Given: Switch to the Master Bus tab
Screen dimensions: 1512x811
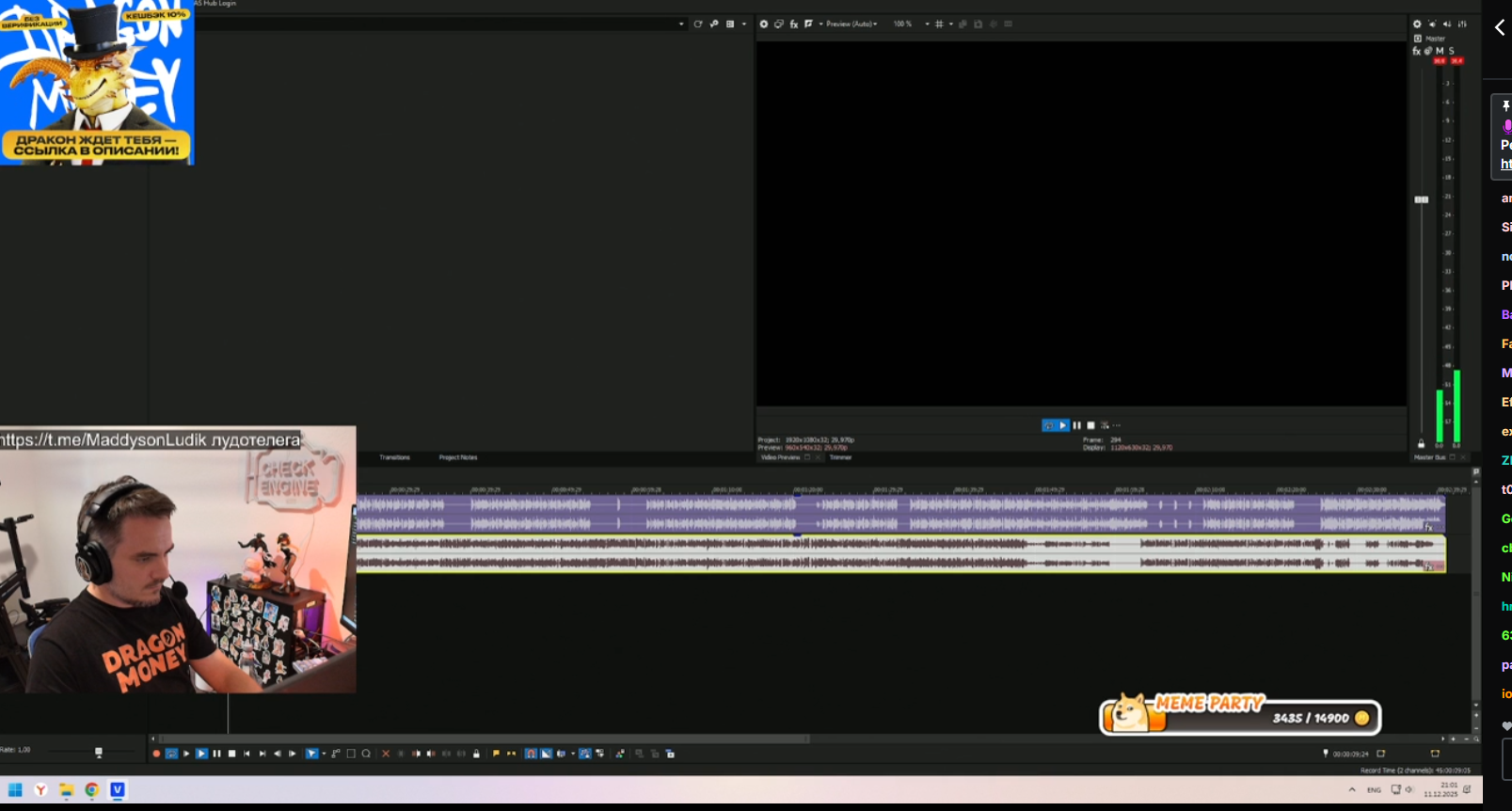Looking at the screenshot, I should click(x=1429, y=457).
